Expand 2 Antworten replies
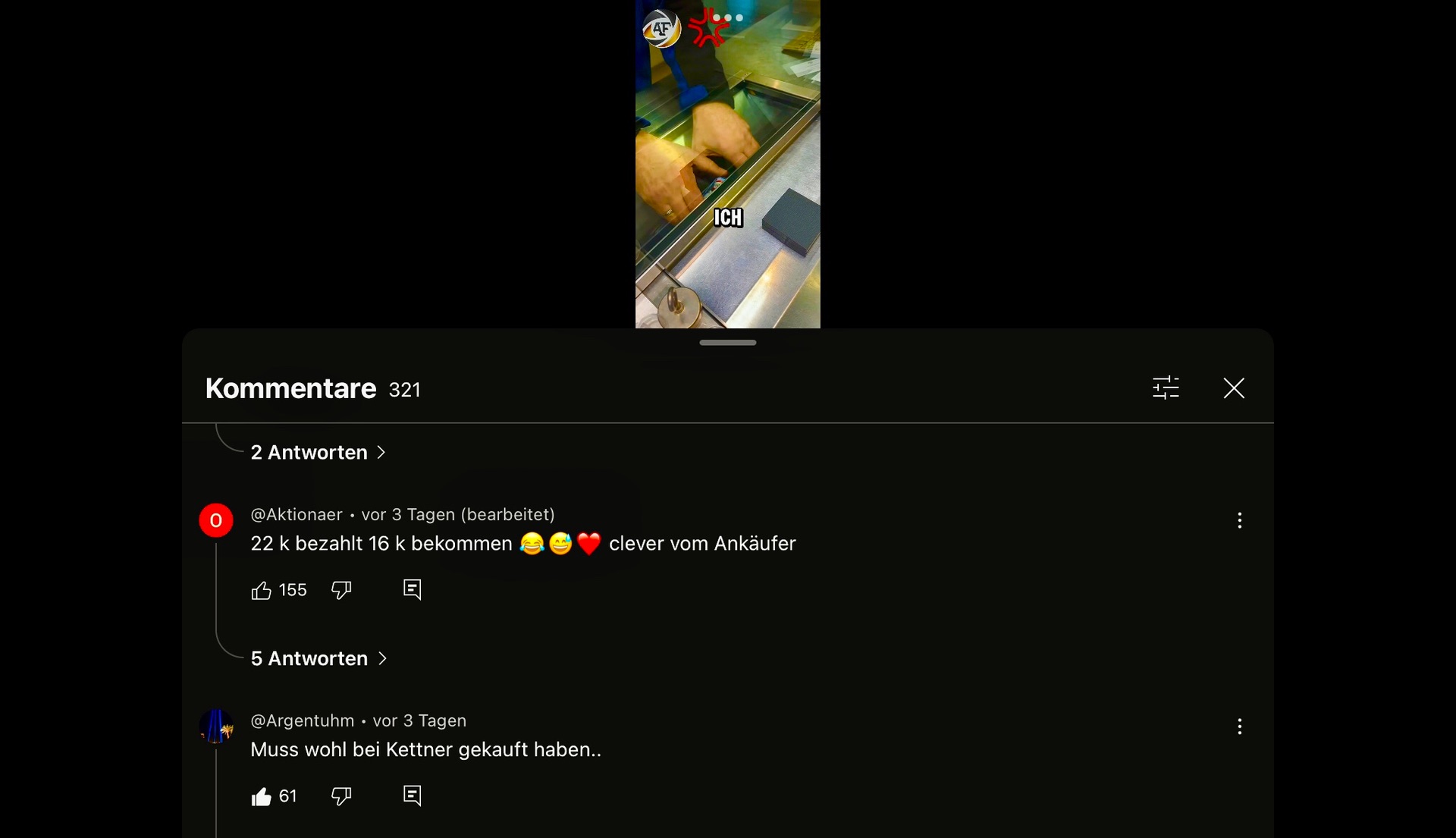The height and width of the screenshot is (838, 1456). [318, 452]
